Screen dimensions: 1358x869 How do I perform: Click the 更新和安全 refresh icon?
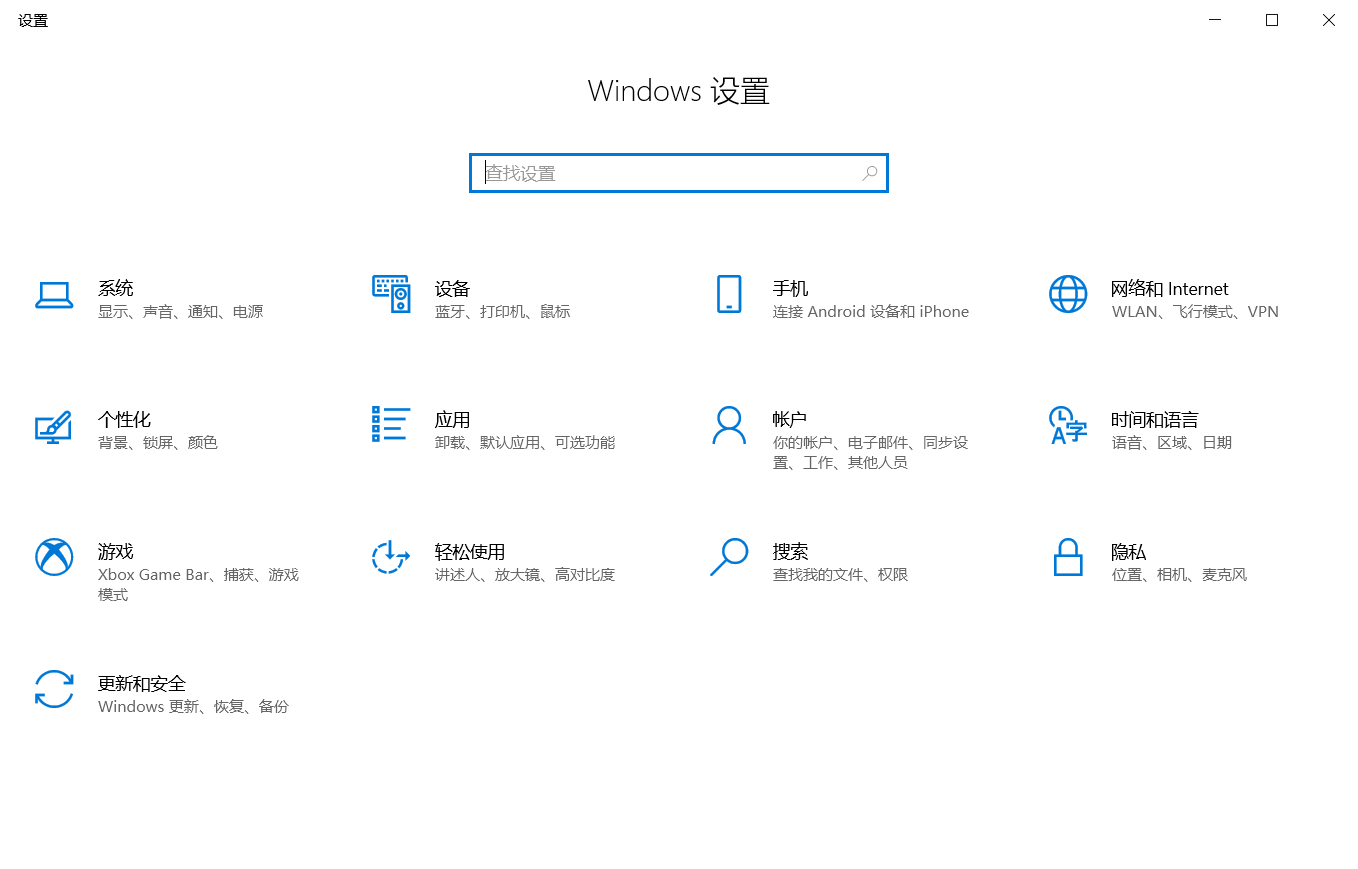54,691
